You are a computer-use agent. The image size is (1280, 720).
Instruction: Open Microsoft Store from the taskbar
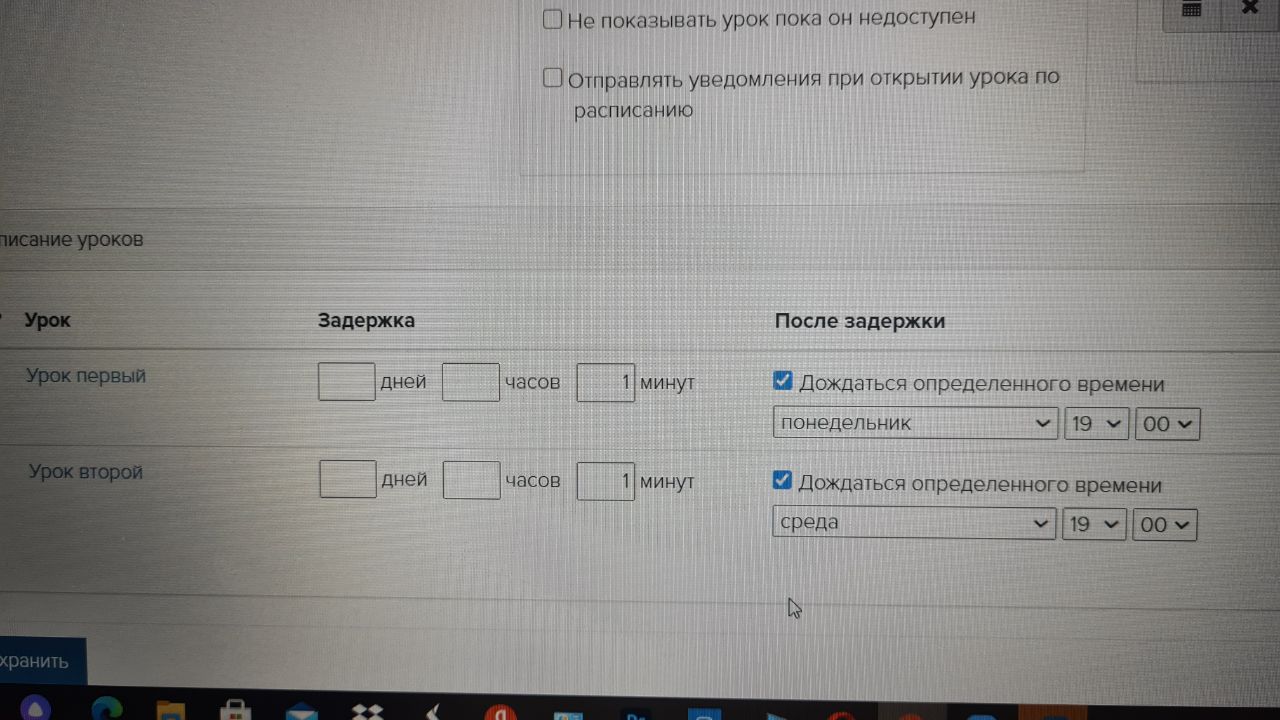(235, 710)
